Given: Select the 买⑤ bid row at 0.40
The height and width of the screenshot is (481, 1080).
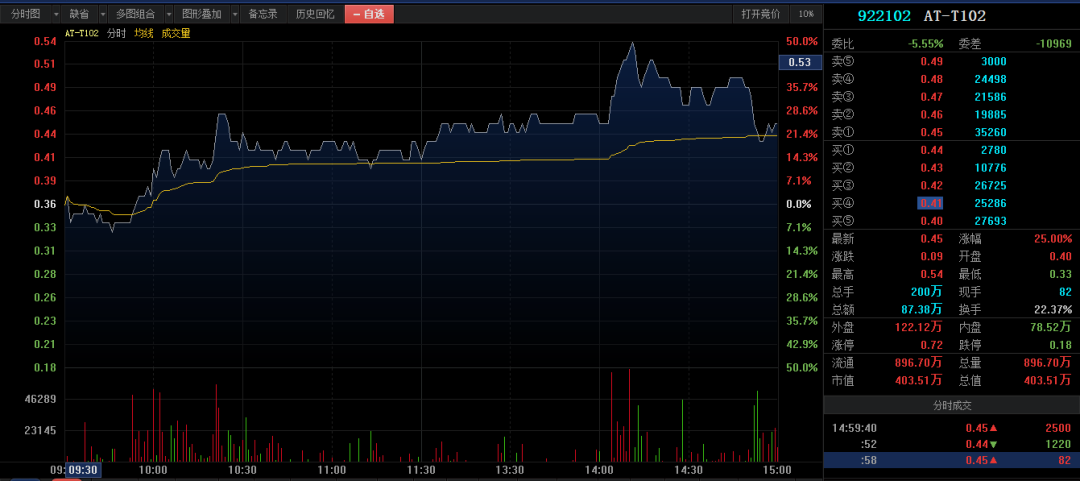Looking at the screenshot, I should tap(951, 221).
